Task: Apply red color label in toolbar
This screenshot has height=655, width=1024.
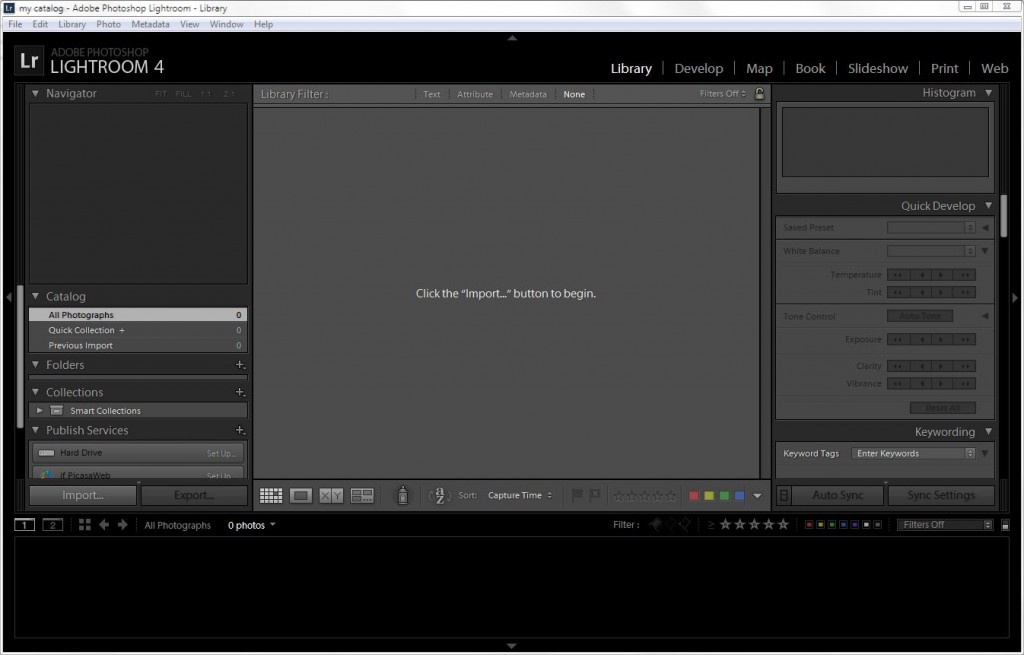Action: click(694, 496)
